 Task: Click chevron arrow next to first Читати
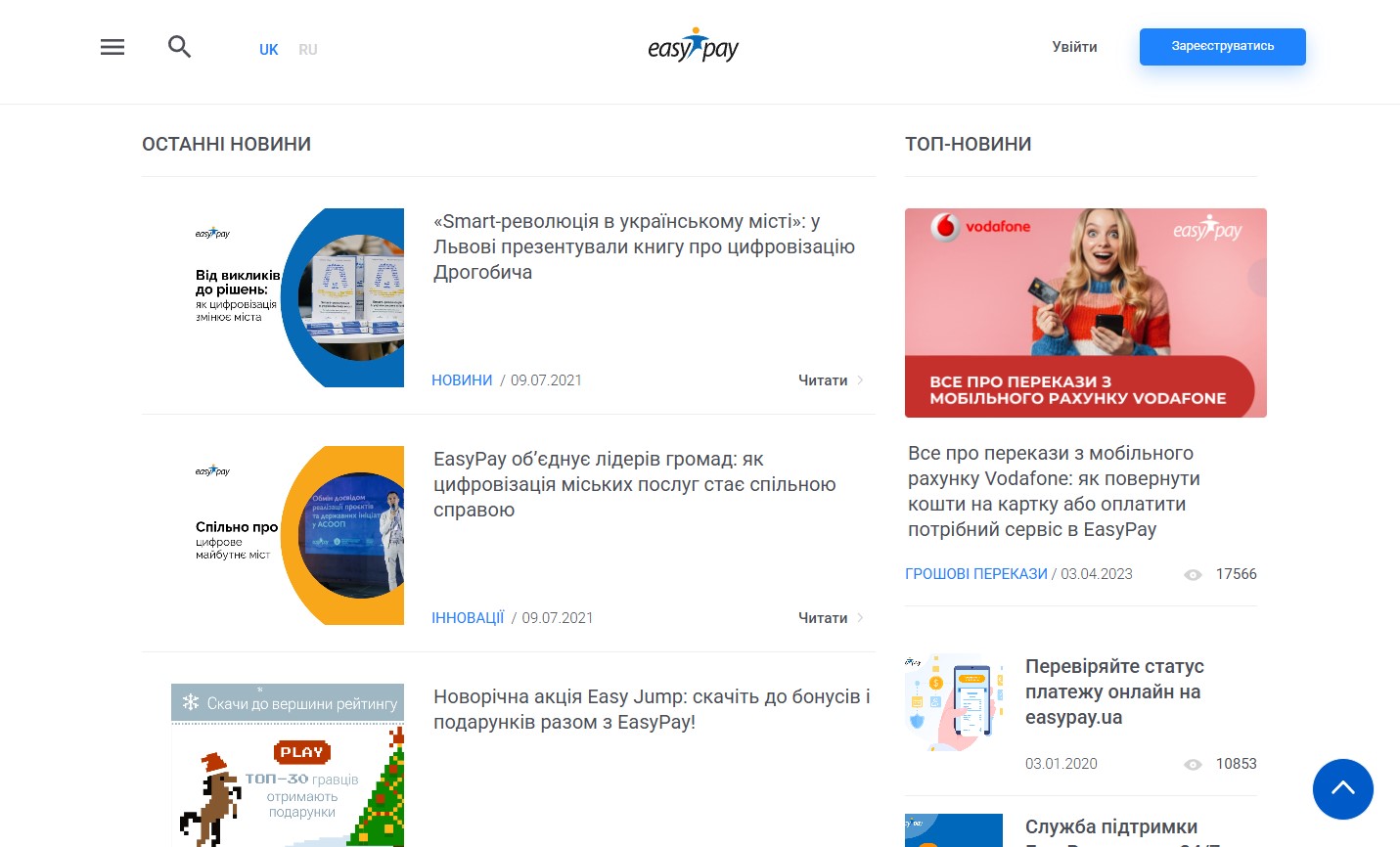(860, 380)
